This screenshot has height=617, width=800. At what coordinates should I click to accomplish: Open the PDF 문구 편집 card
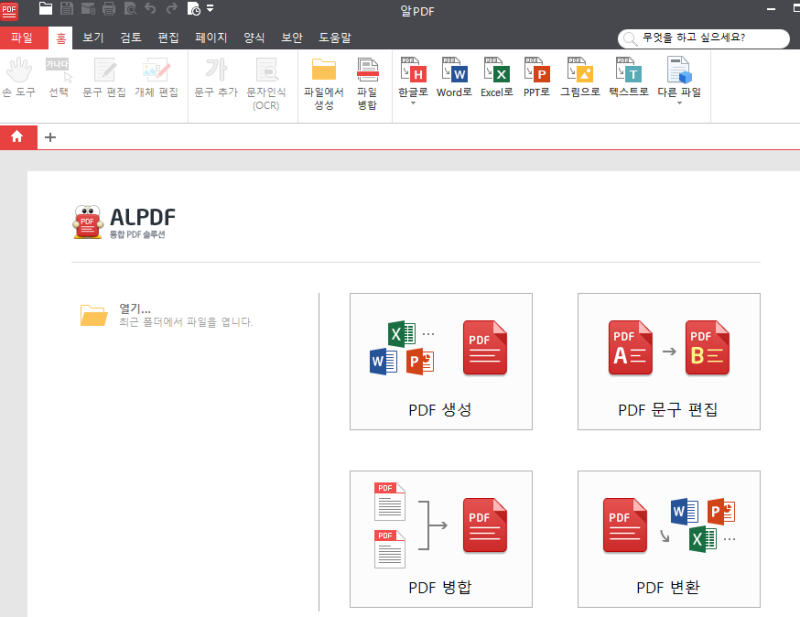(669, 361)
